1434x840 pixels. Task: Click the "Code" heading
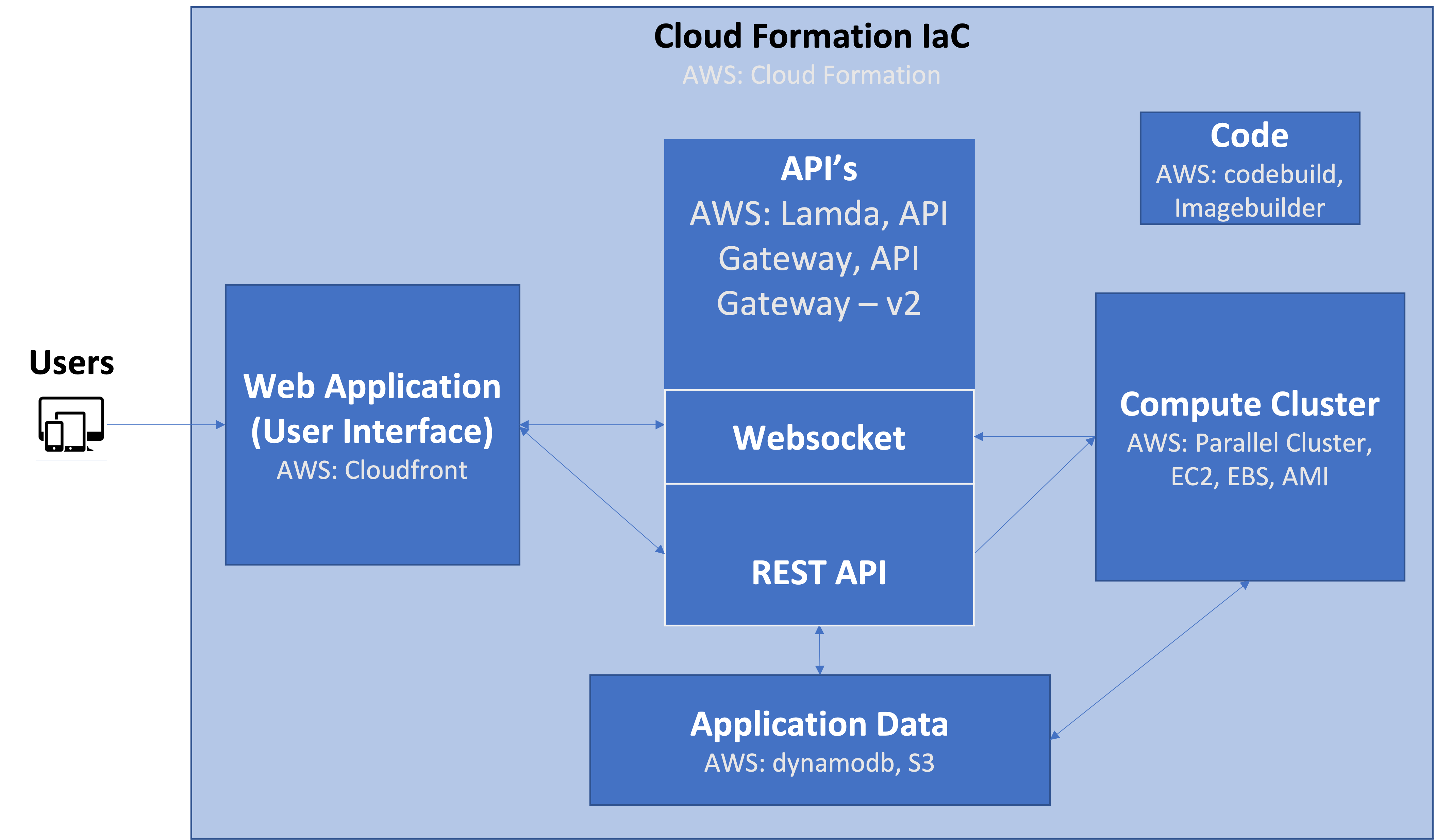click(x=1250, y=135)
